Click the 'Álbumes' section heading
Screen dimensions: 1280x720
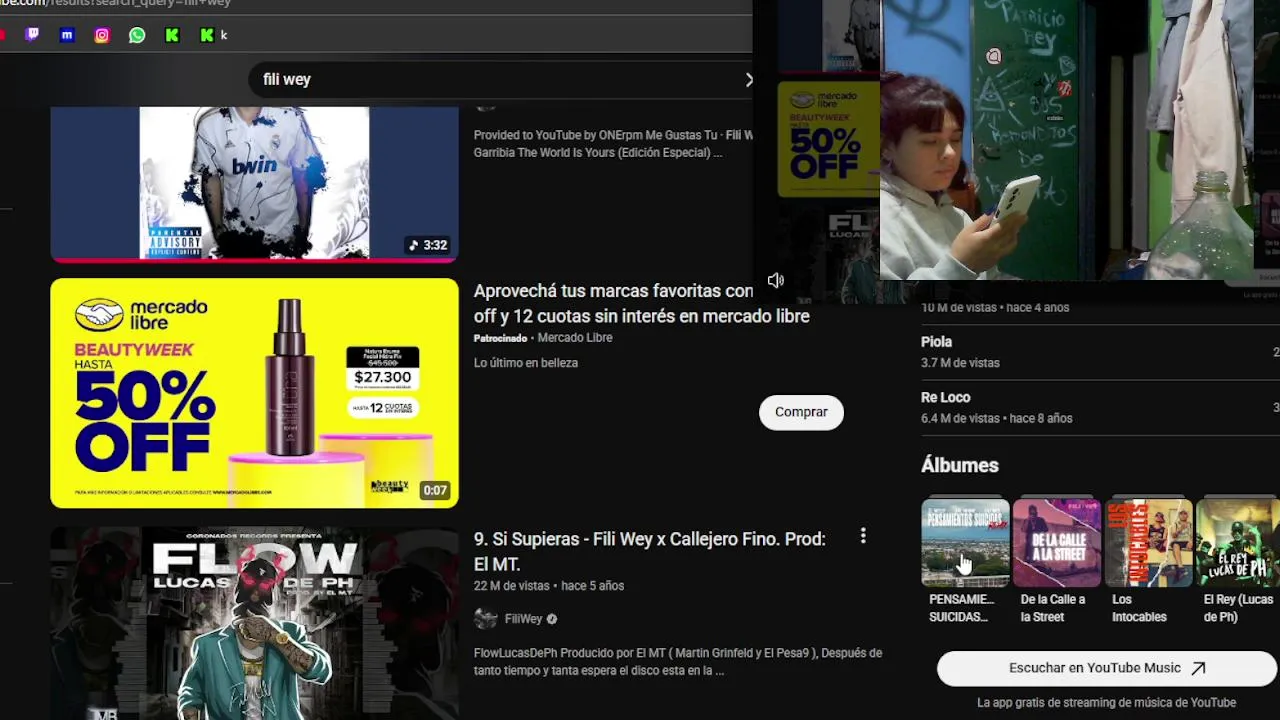[959, 465]
